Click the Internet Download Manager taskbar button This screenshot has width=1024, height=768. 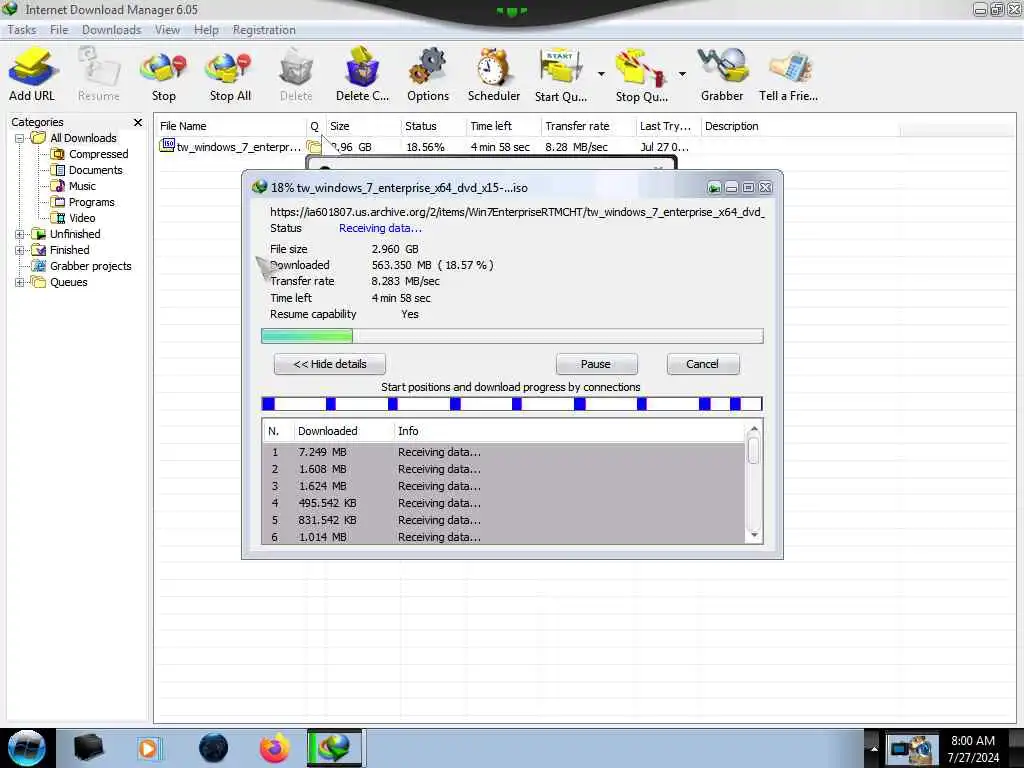click(334, 748)
